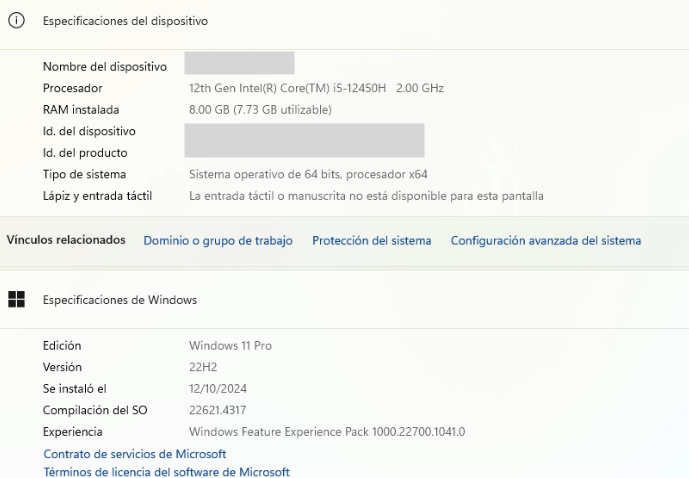Open Protección del sistema link
The image size is (689, 478).
[372, 241]
